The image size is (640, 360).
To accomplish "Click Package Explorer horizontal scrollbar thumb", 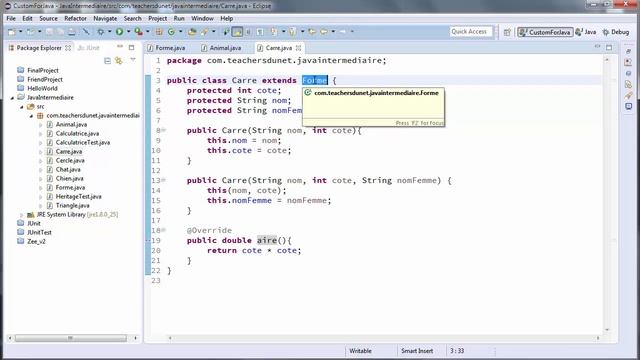I will click(71, 338).
